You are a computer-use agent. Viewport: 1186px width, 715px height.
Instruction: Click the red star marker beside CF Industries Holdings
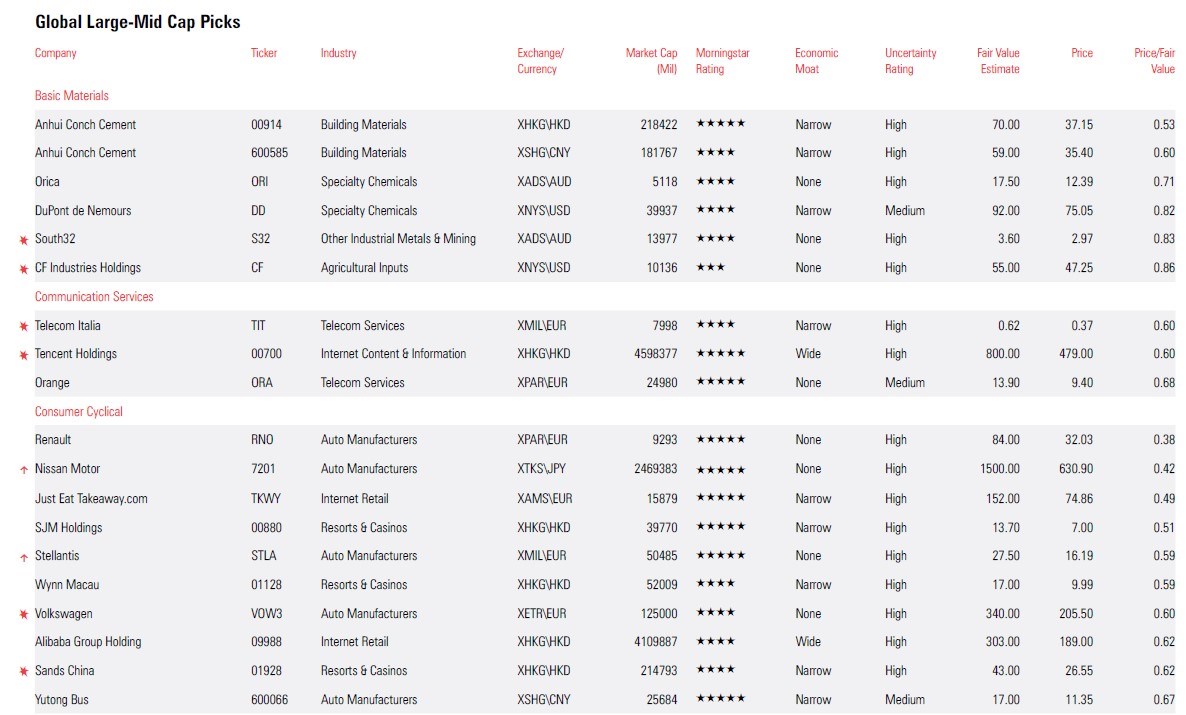click(x=24, y=269)
